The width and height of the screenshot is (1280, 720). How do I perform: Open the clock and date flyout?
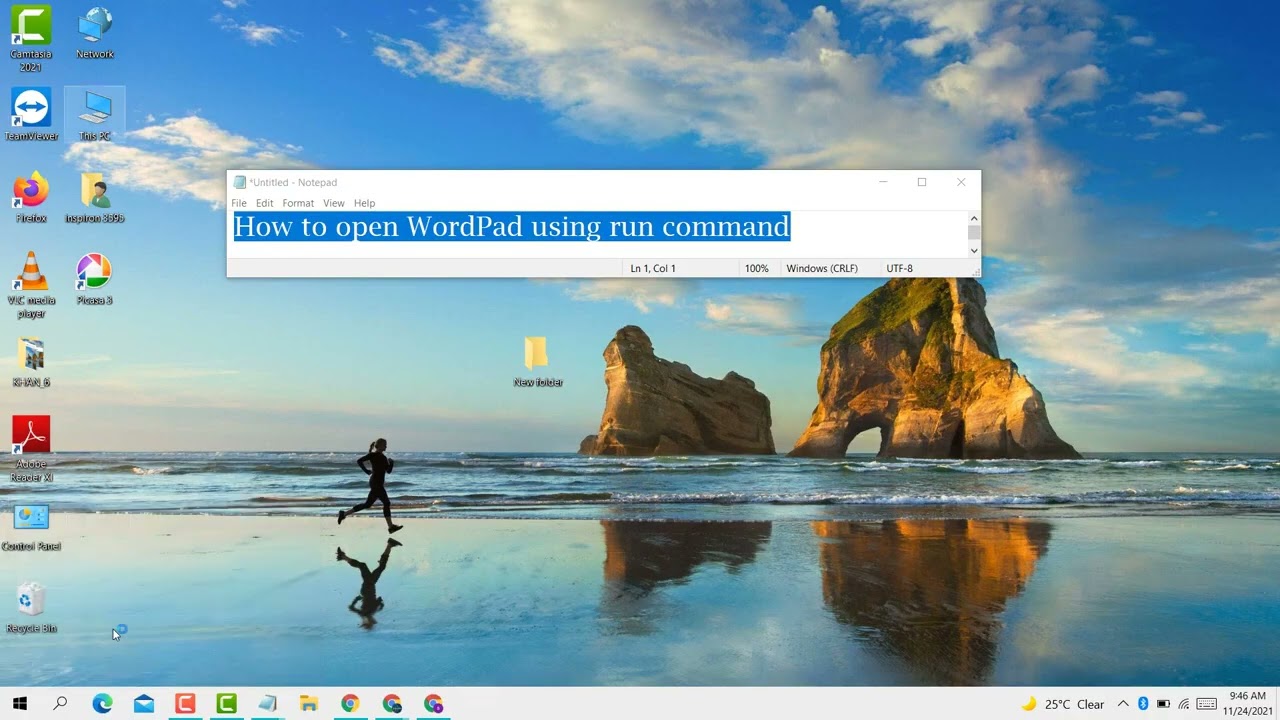1247,703
